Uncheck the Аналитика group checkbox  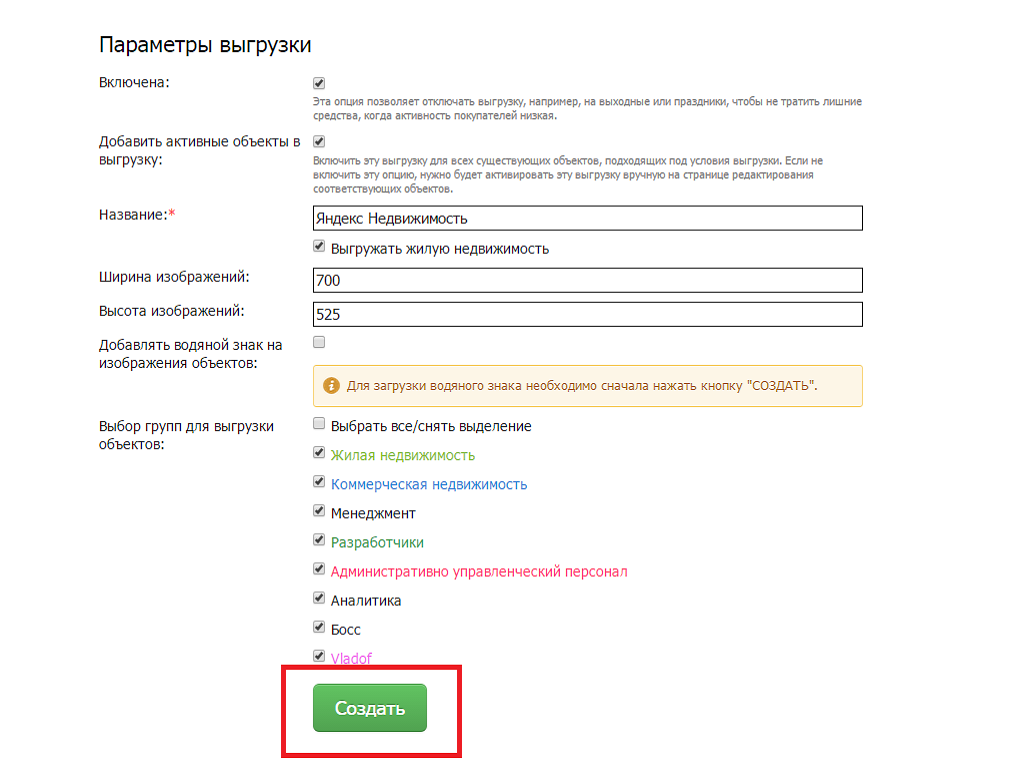click(x=319, y=597)
